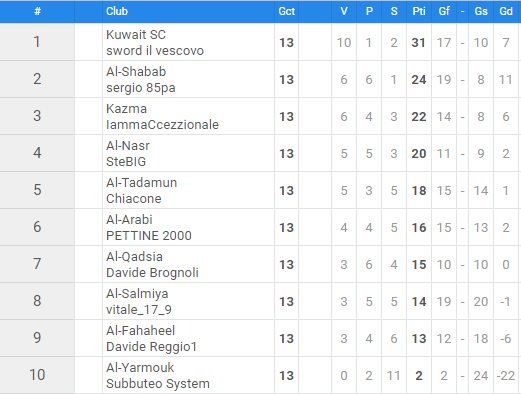Select Al-Salmiya in the table
521x394 pixels.
[x=137, y=294]
